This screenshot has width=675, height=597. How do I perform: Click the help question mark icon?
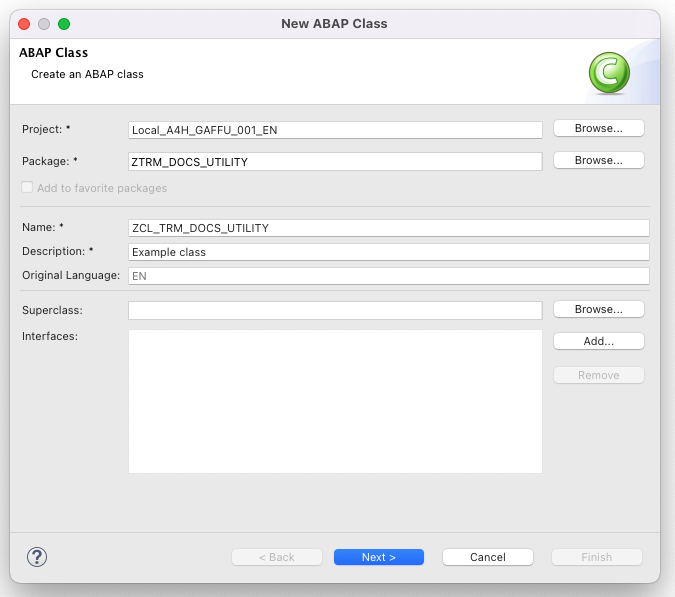[x=37, y=557]
